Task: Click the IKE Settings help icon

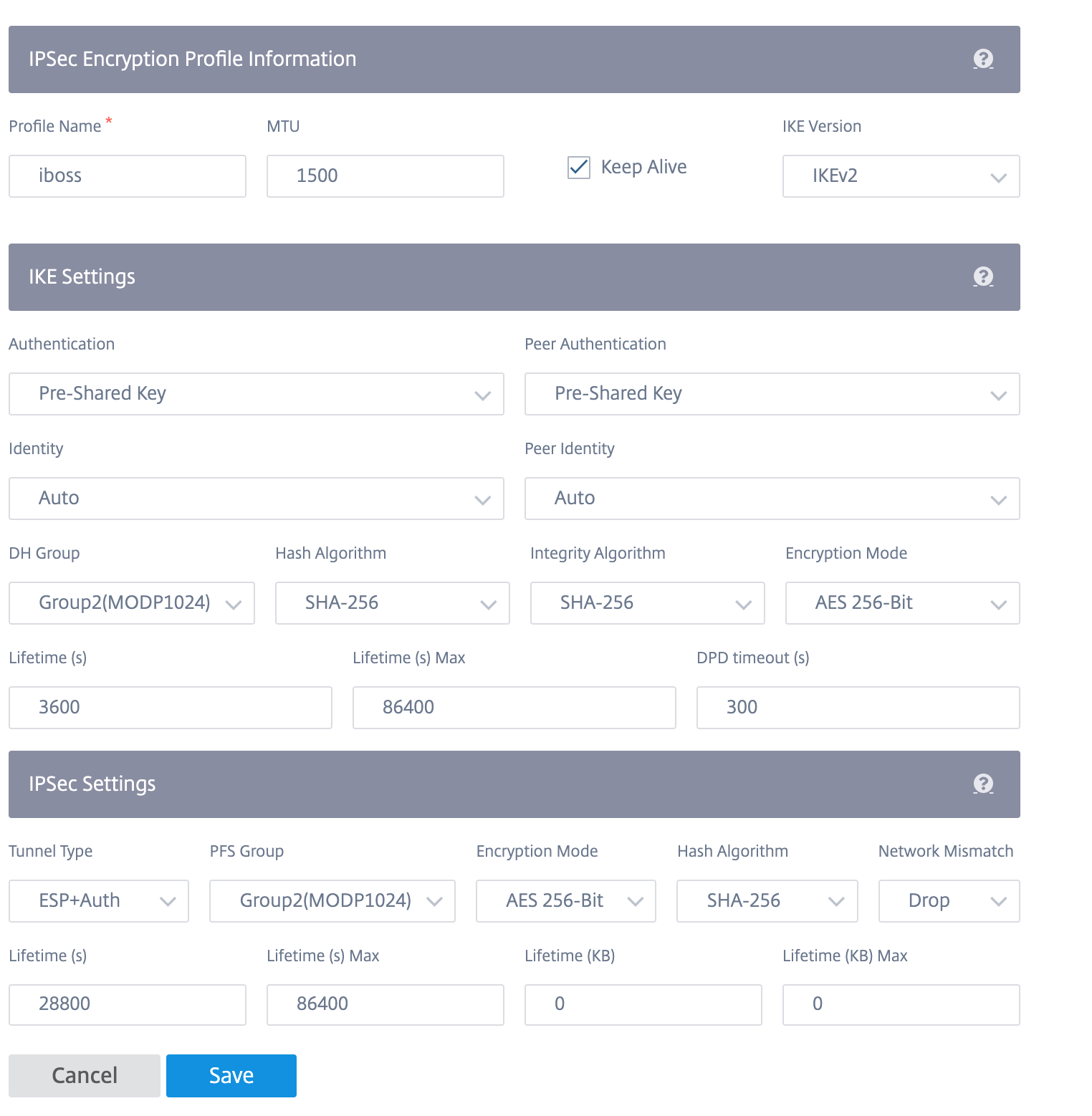Action: click(x=983, y=277)
